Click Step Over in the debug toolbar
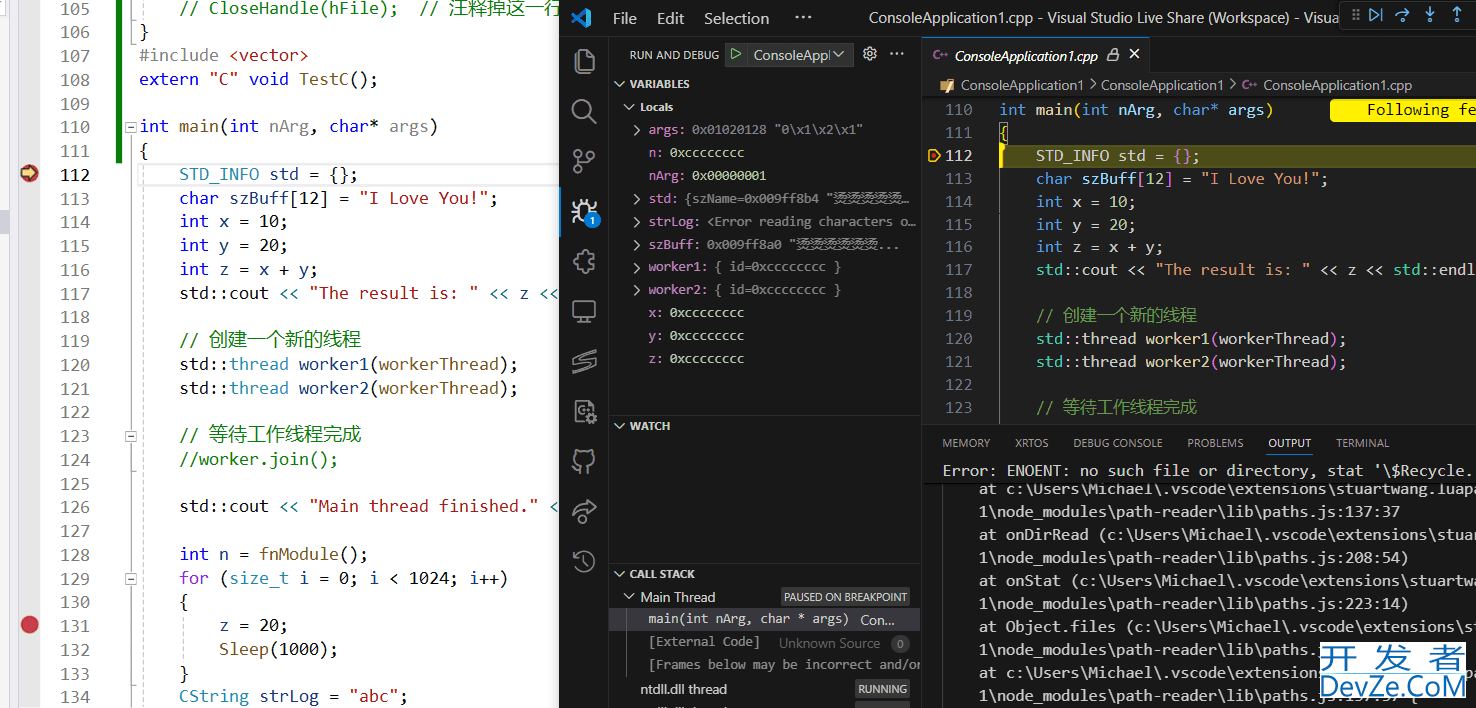 pos(1402,15)
